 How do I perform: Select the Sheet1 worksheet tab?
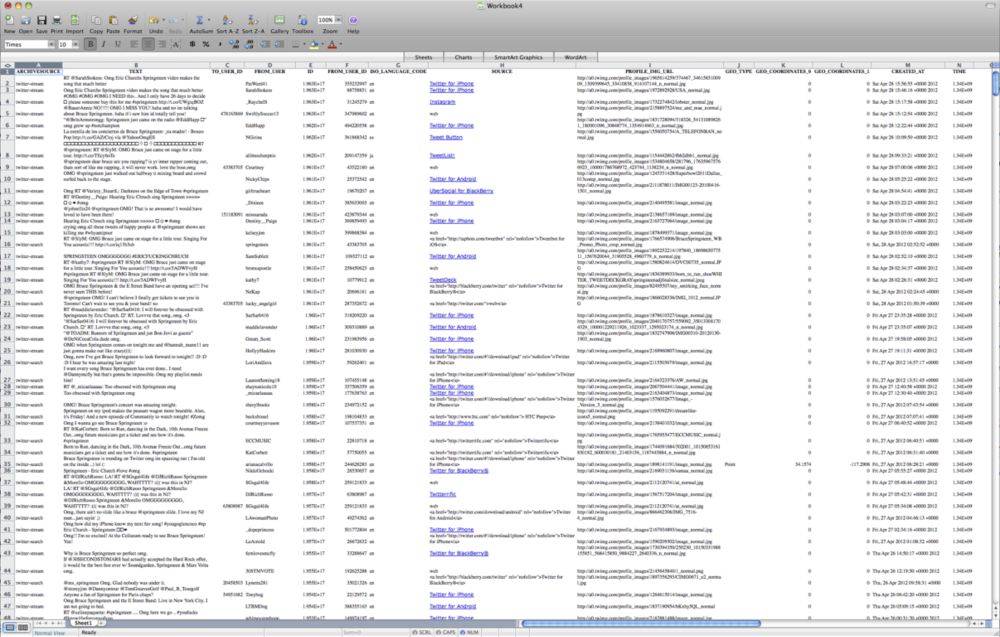(x=83, y=623)
